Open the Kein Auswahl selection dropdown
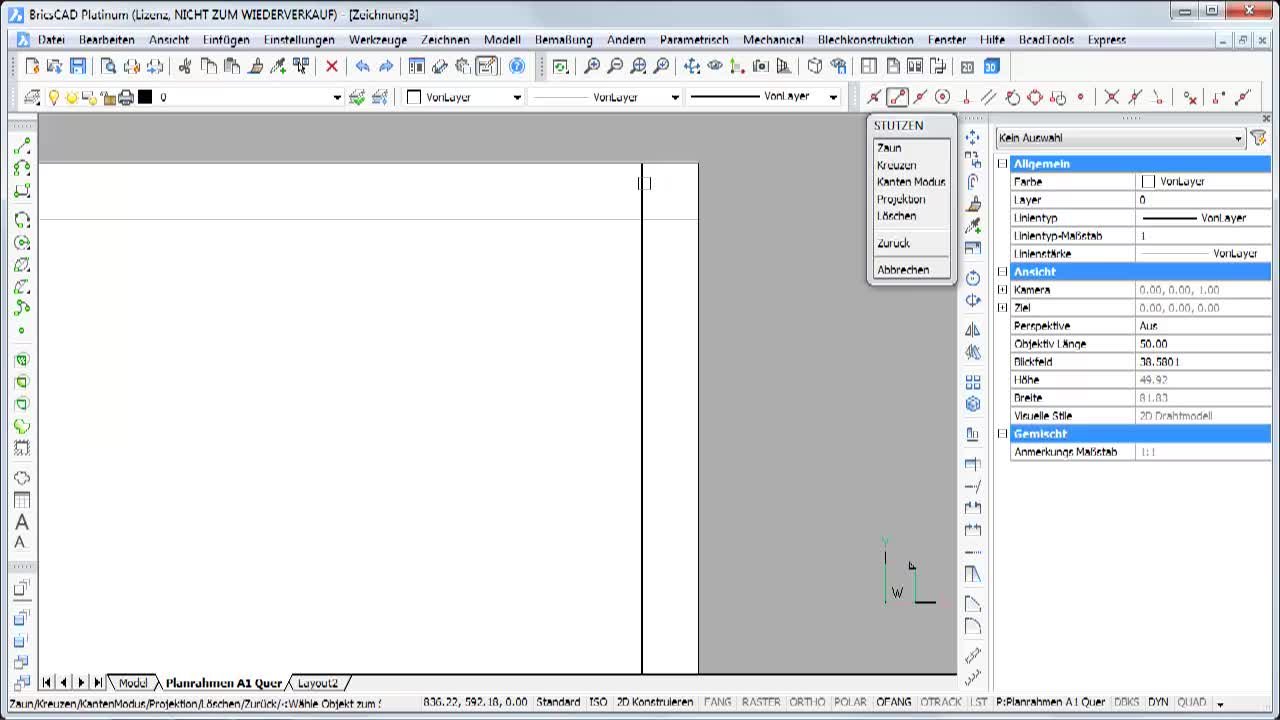This screenshot has height=720, width=1280. 1120,138
